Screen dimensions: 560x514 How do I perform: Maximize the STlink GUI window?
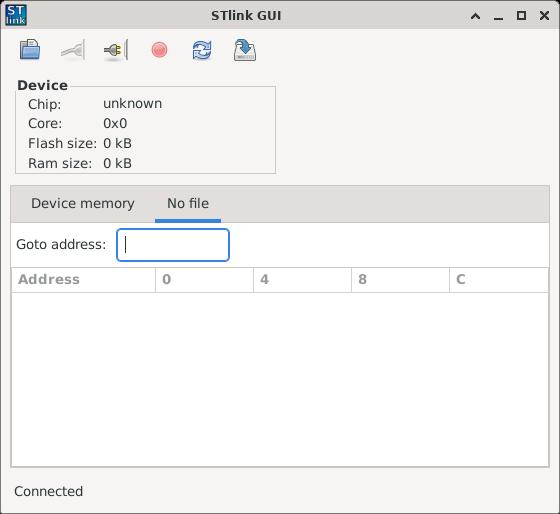[x=521, y=16]
